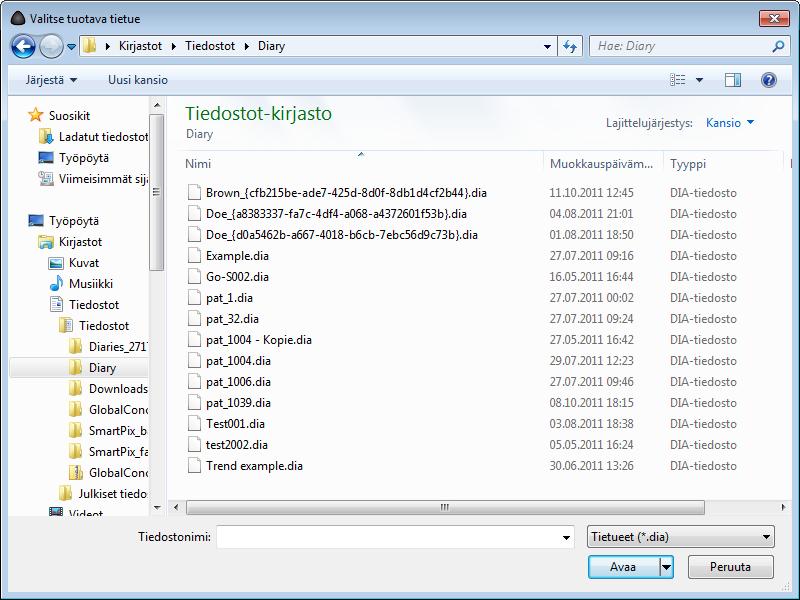Click the date 11.10.2011 12:45
The height and width of the screenshot is (600, 800).
(591, 193)
